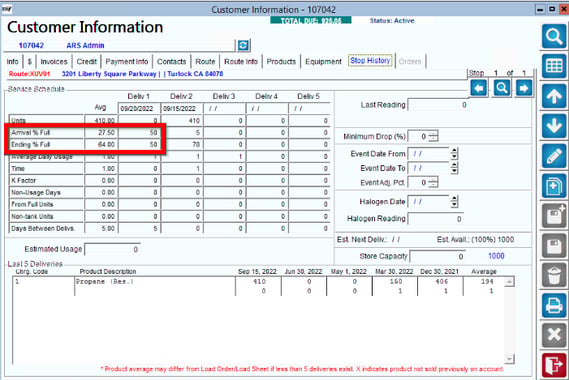Click the stop search magnifier button
This screenshot has height=380, width=569.
pos(502,88)
